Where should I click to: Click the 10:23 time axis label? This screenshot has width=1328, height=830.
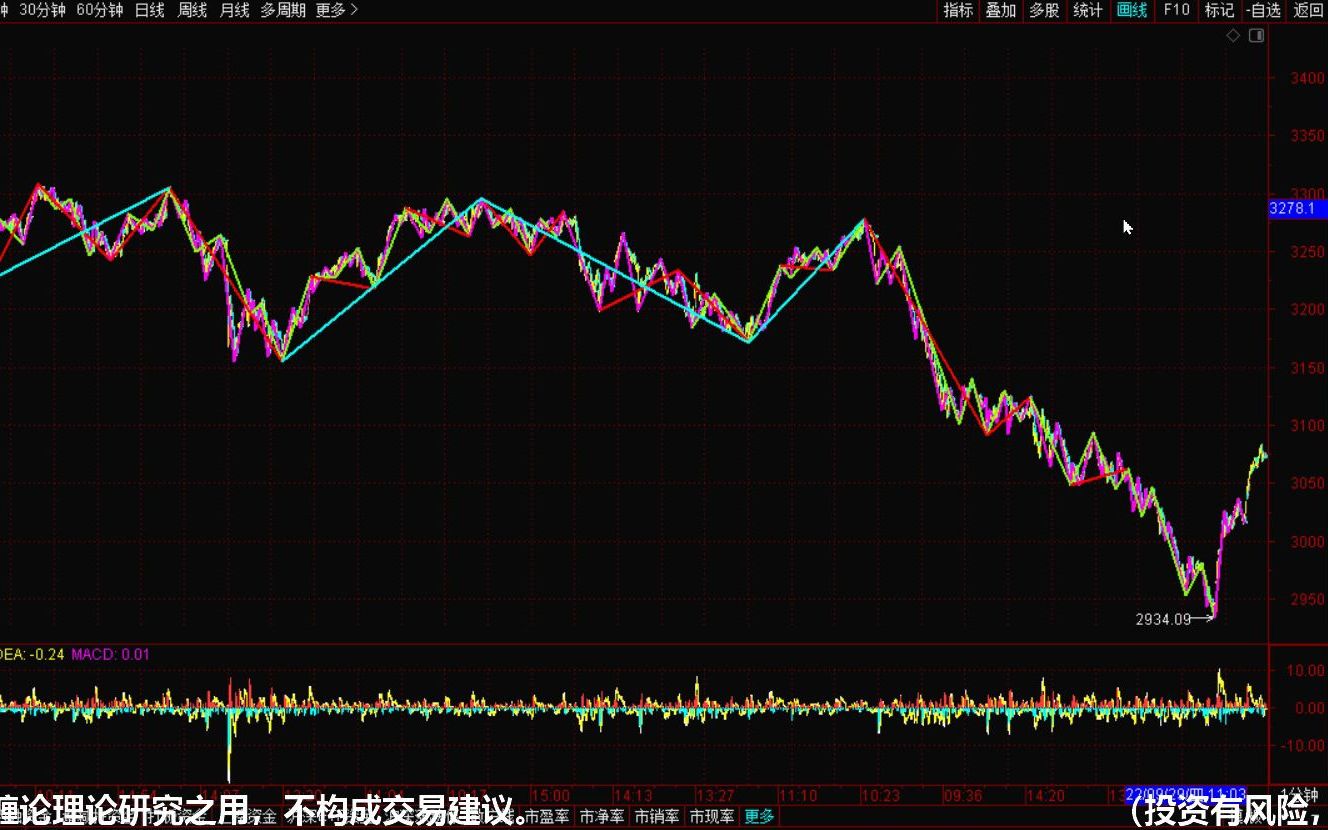coord(883,797)
